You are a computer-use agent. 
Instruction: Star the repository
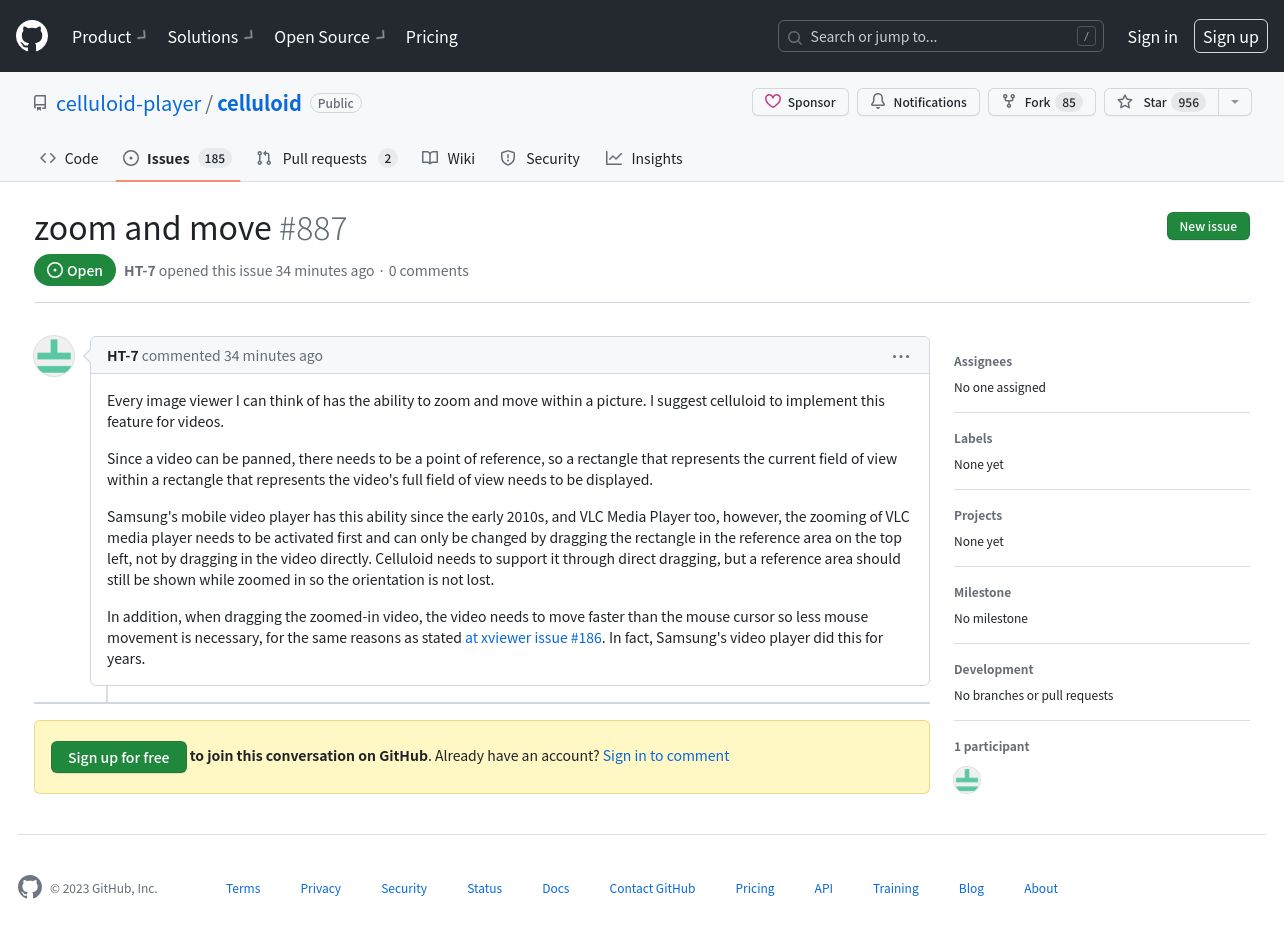coord(1161,102)
